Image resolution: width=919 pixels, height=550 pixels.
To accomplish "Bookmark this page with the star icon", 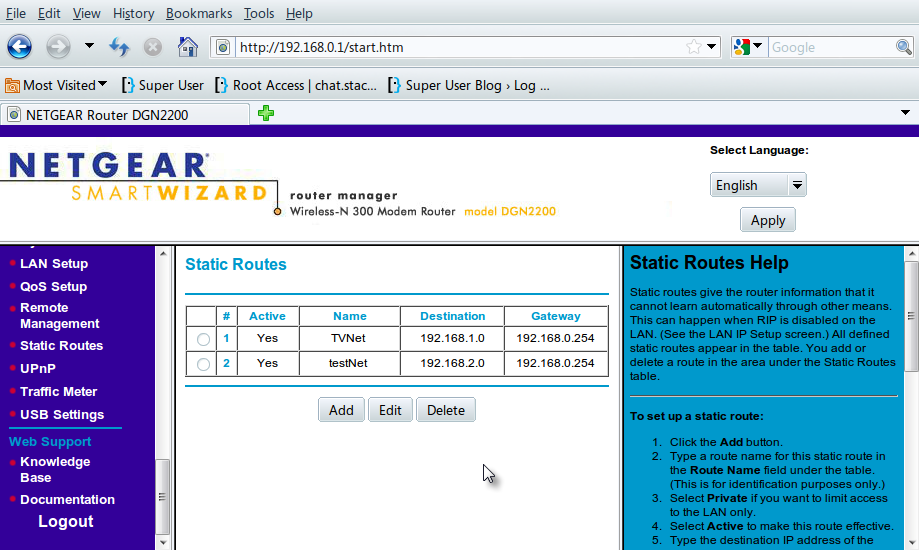I will click(693, 47).
